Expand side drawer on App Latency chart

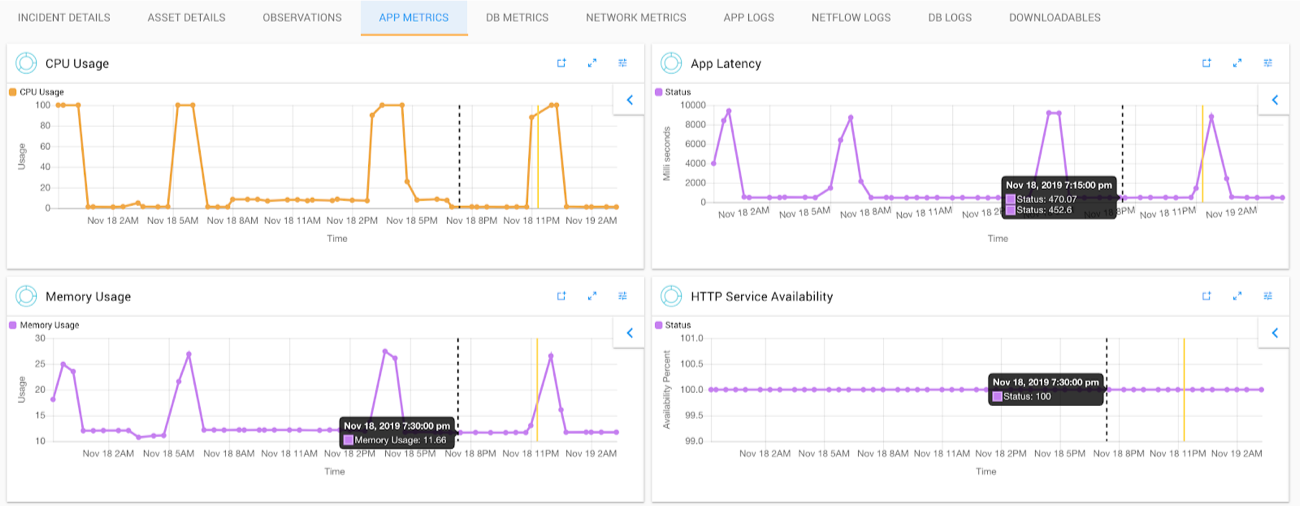[1274, 100]
